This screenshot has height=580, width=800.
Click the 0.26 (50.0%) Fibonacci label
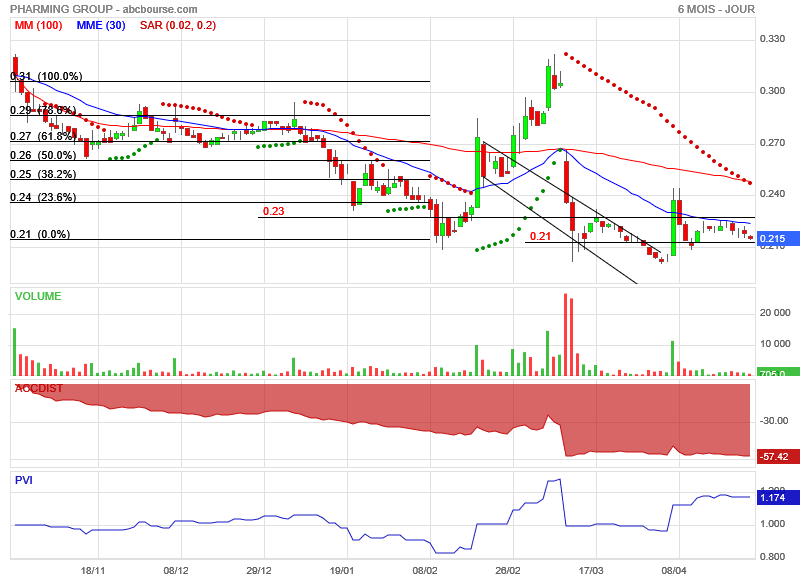click(43, 155)
